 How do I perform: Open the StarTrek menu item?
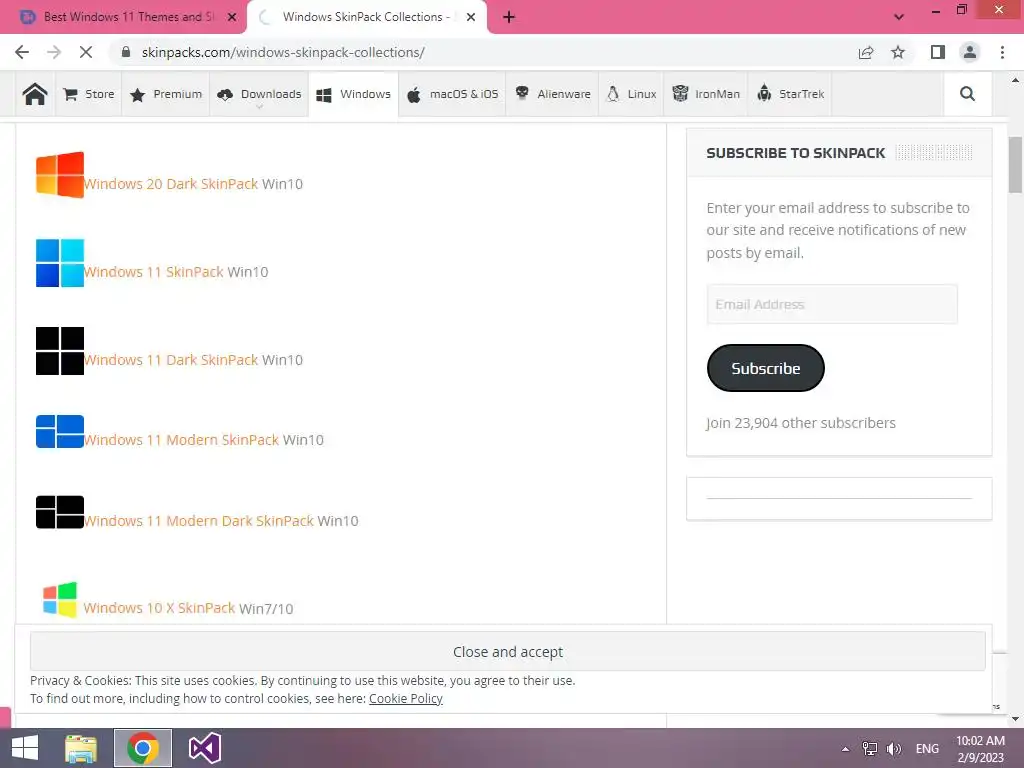click(x=790, y=94)
